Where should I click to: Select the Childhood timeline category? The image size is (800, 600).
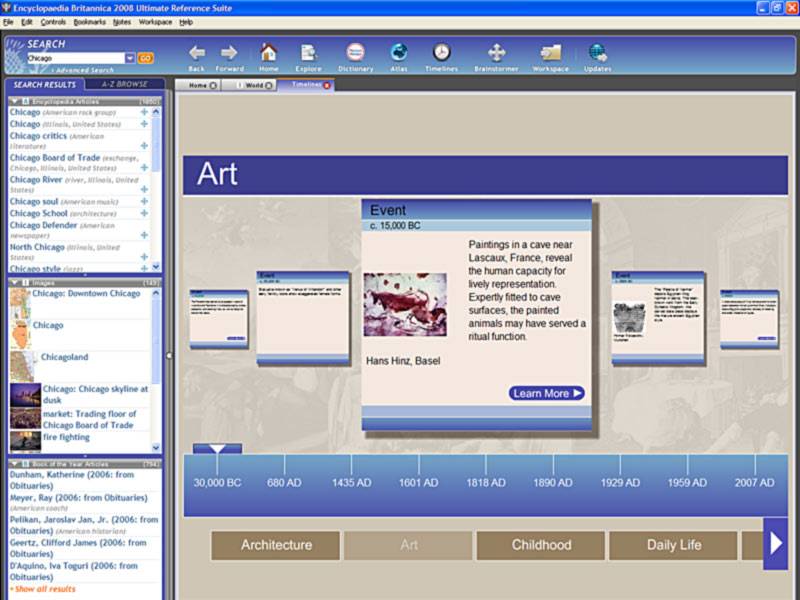[541, 545]
